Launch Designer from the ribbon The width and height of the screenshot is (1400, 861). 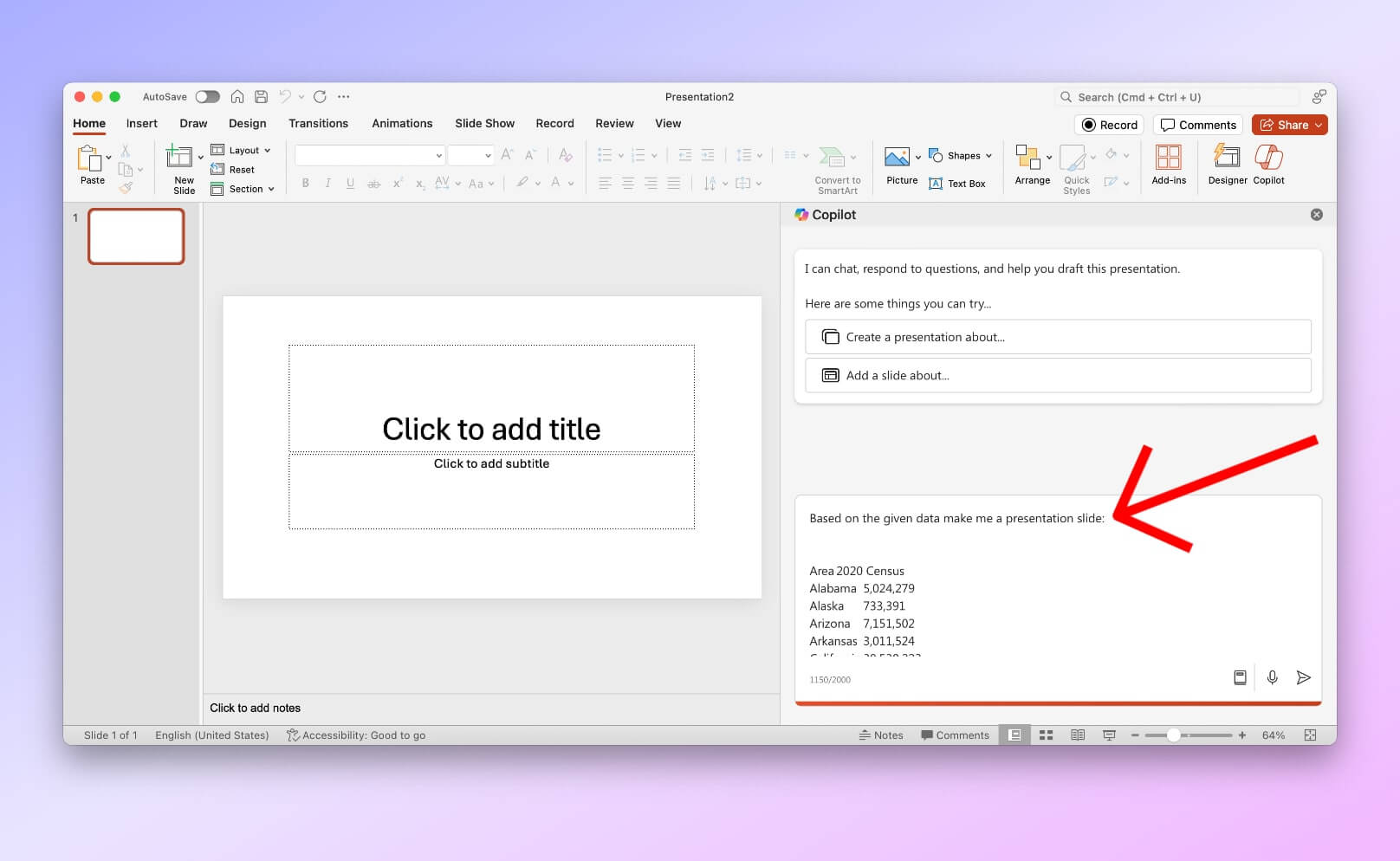pyautogui.click(x=1227, y=165)
